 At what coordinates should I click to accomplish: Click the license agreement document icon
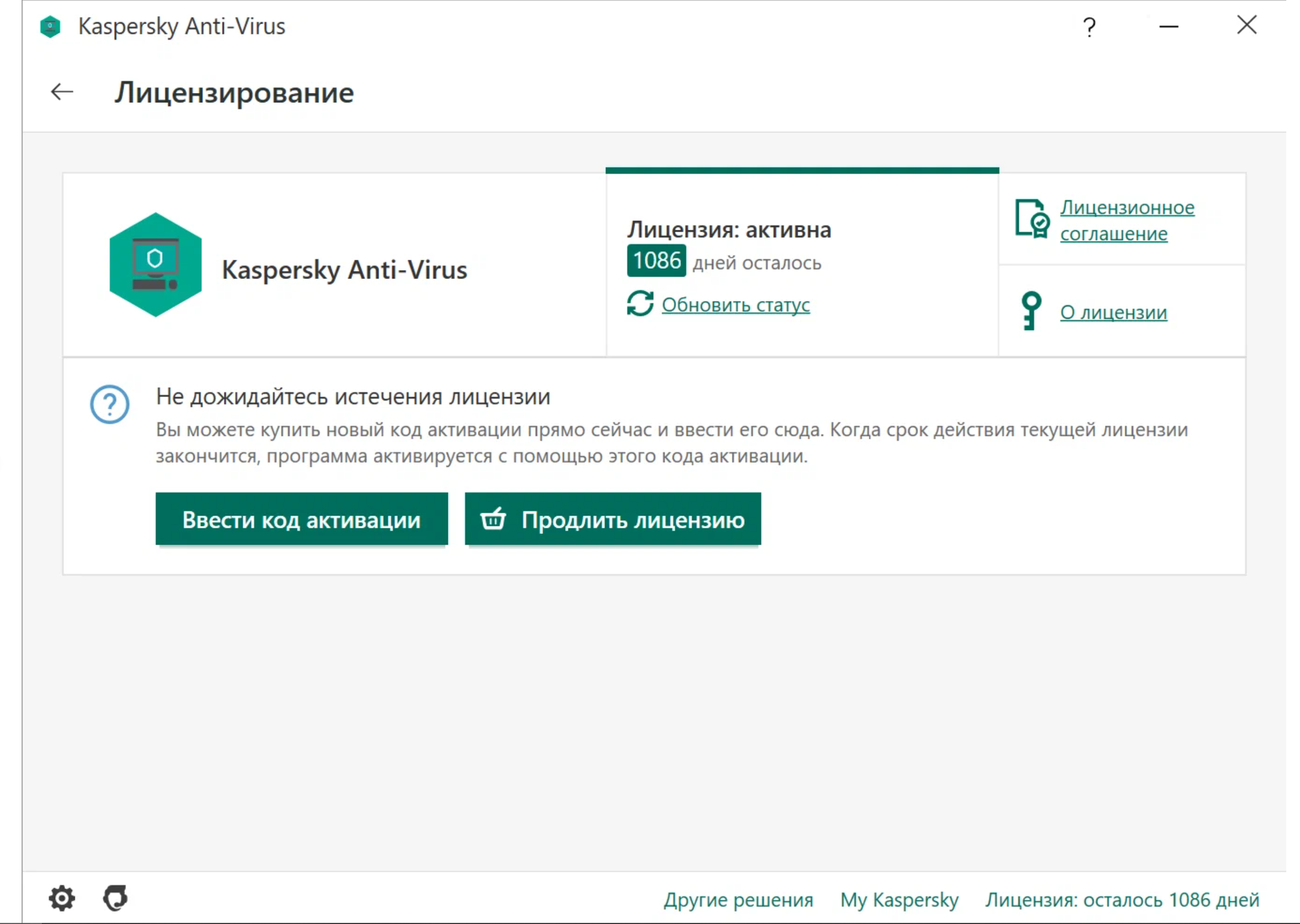1032,219
